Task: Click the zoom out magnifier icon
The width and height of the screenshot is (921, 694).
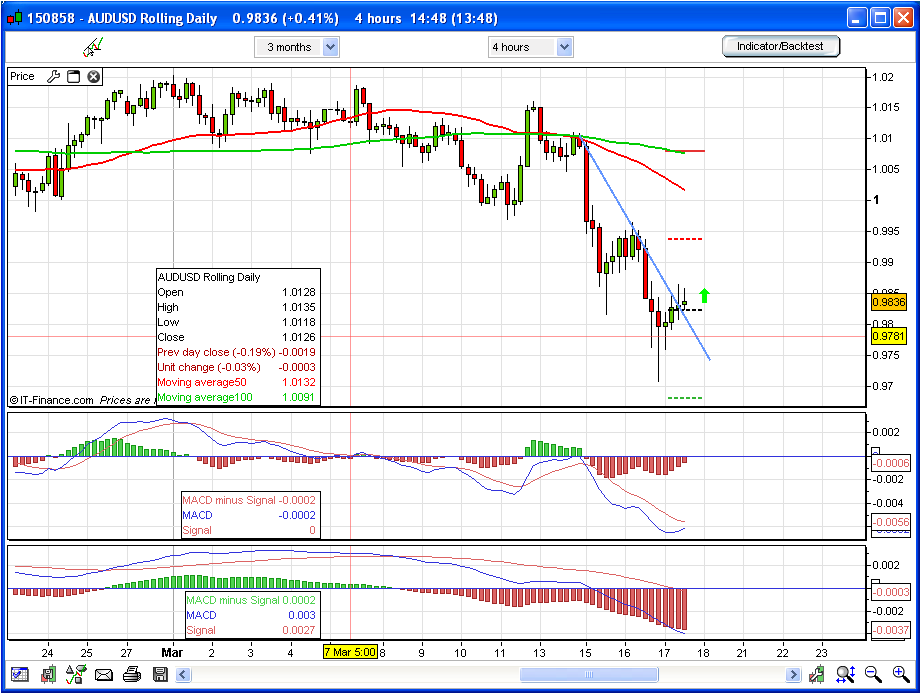Action: [873, 675]
